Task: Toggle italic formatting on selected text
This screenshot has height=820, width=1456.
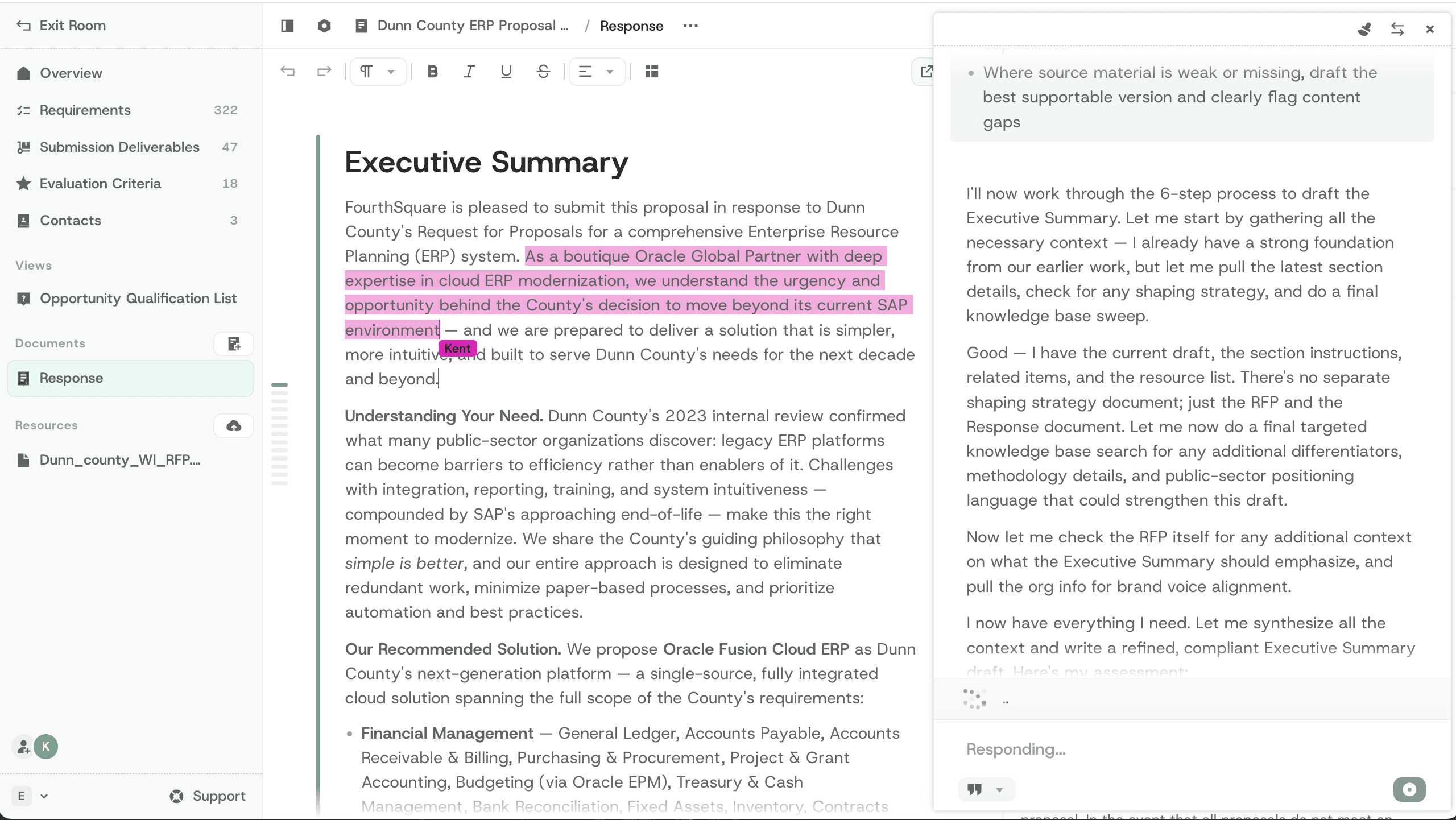Action: pos(469,71)
